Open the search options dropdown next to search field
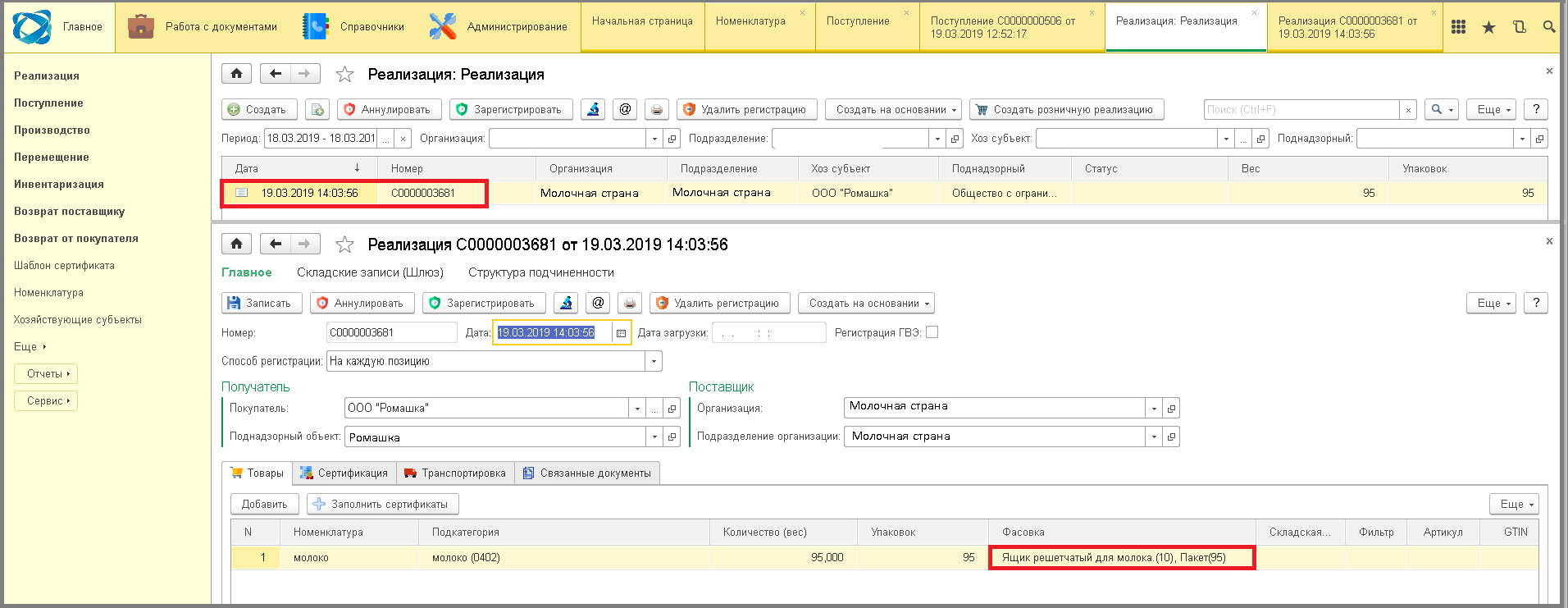Screen dimensions: 1568x608 pyautogui.click(x=1442, y=109)
